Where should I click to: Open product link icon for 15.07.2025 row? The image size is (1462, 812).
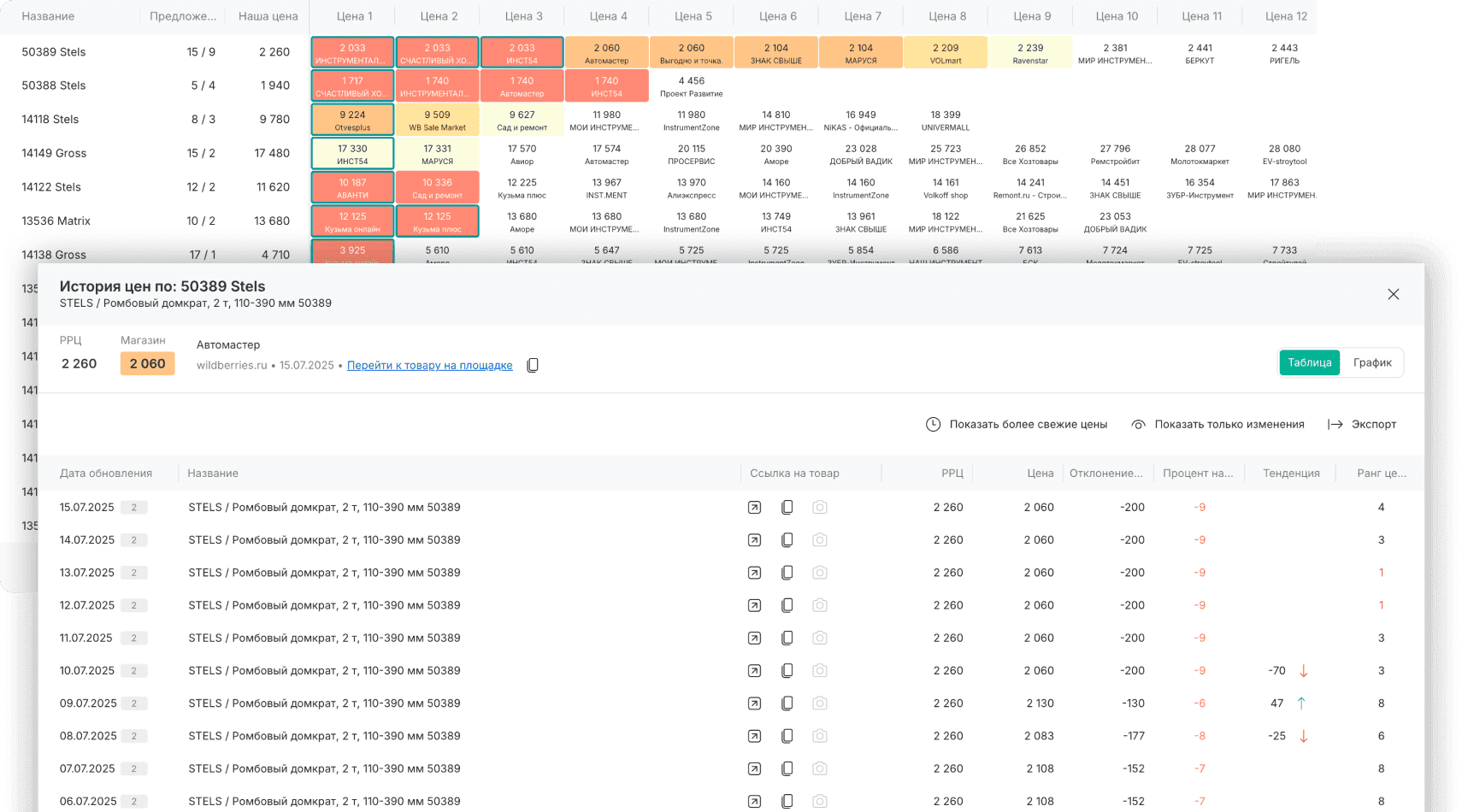click(x=754, y=508)
